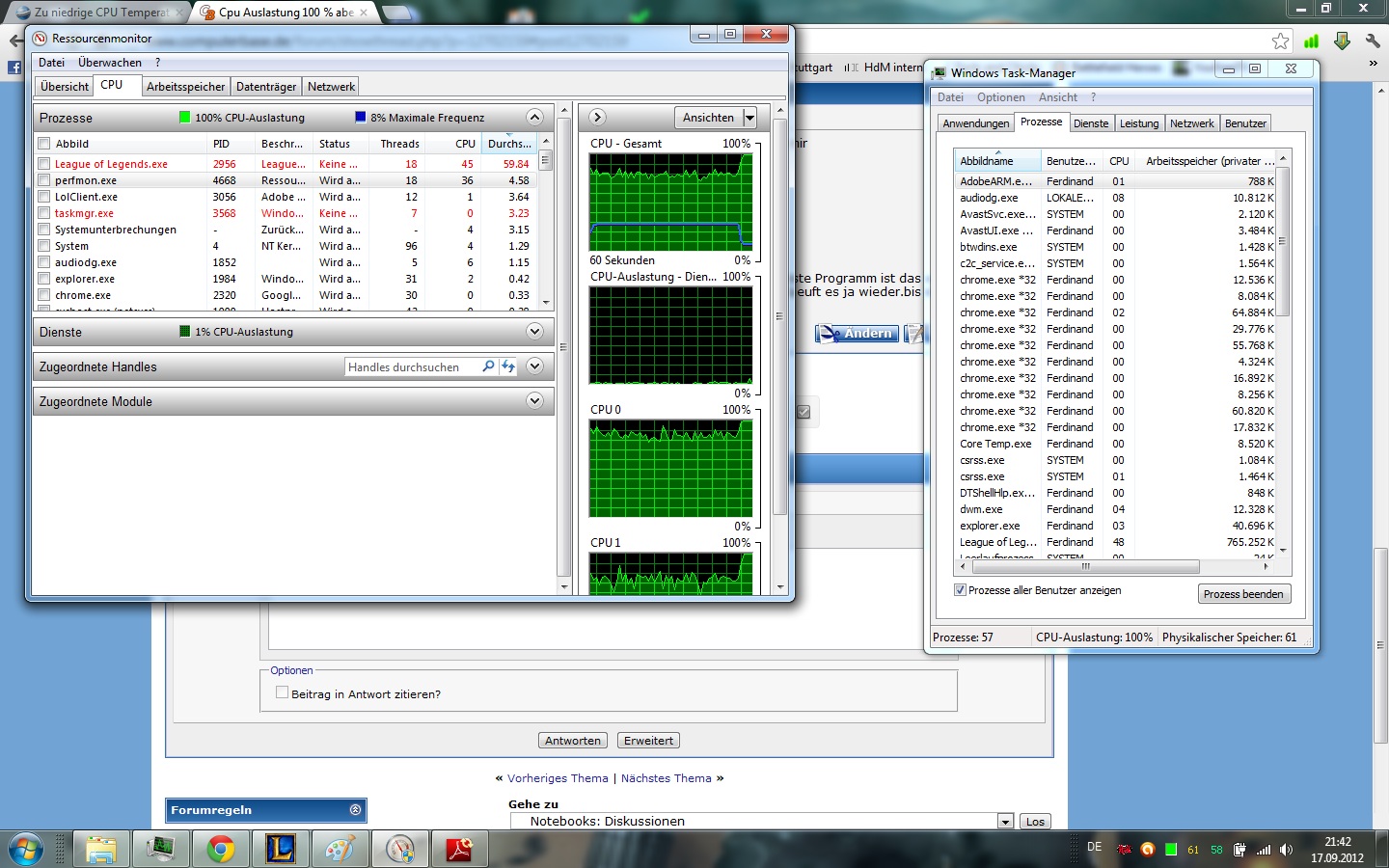The height and width of the screenshot is (868, 1389).
Task: Click the Los button
Action: click(x=1035, y=822)
